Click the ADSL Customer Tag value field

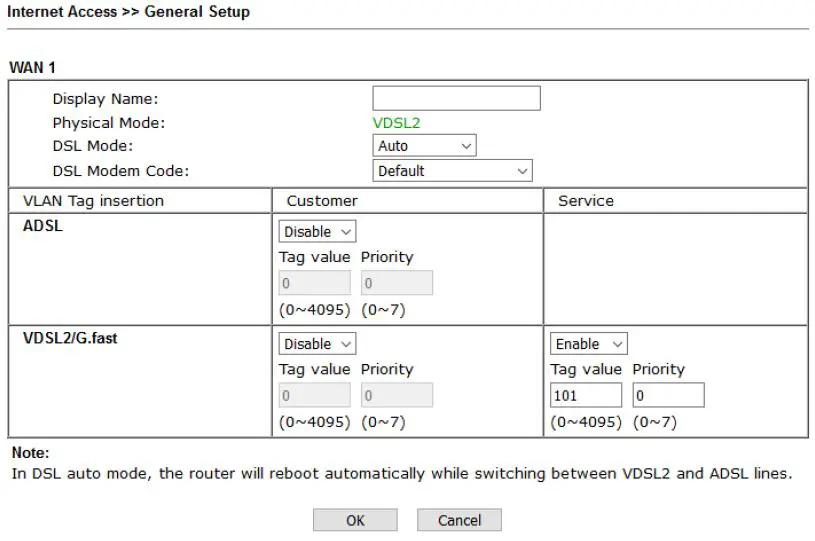[314, 284]
